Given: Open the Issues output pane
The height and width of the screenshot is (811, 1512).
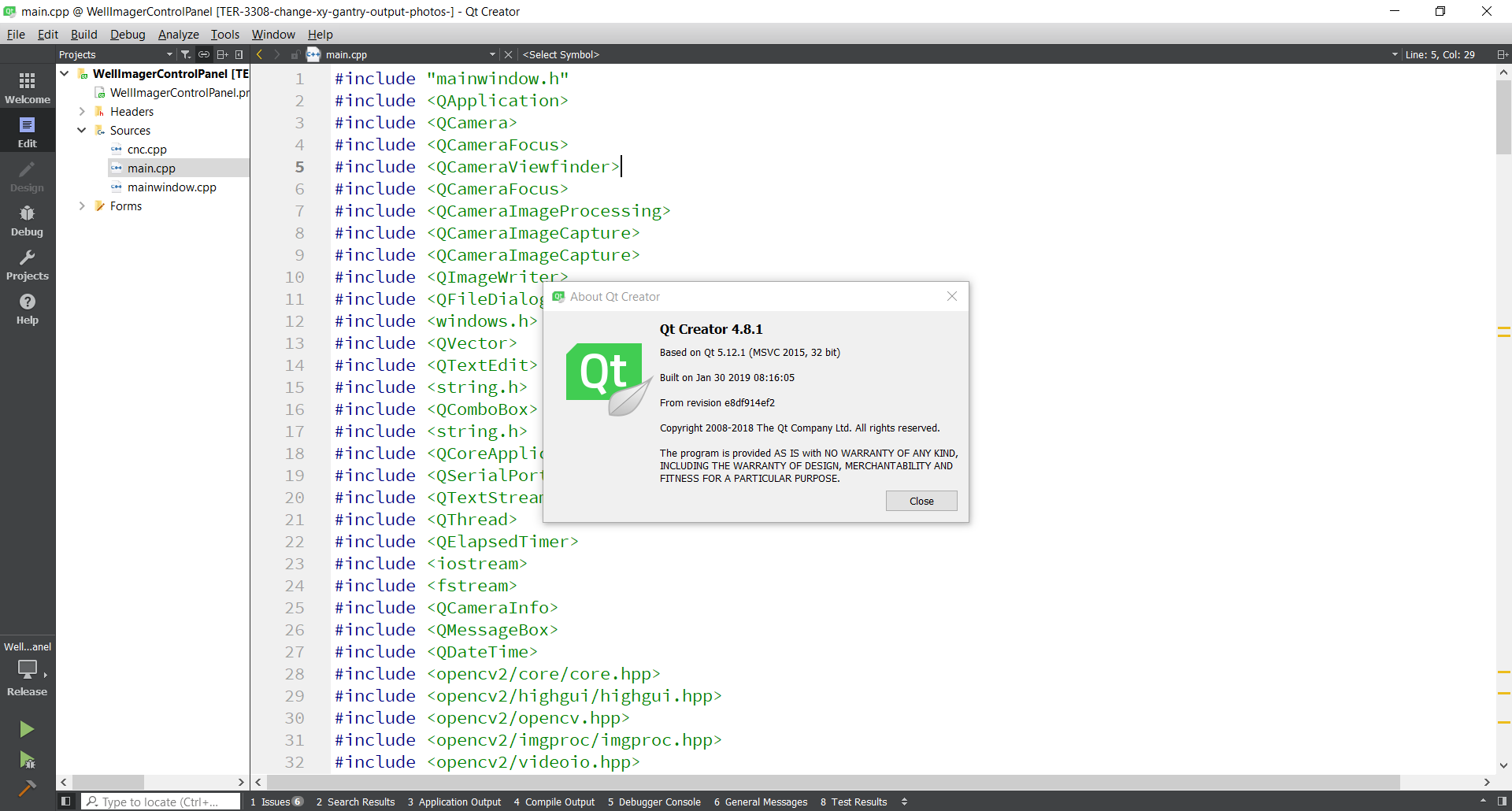Looking at the screenshot, I should (x=276, y=802).
